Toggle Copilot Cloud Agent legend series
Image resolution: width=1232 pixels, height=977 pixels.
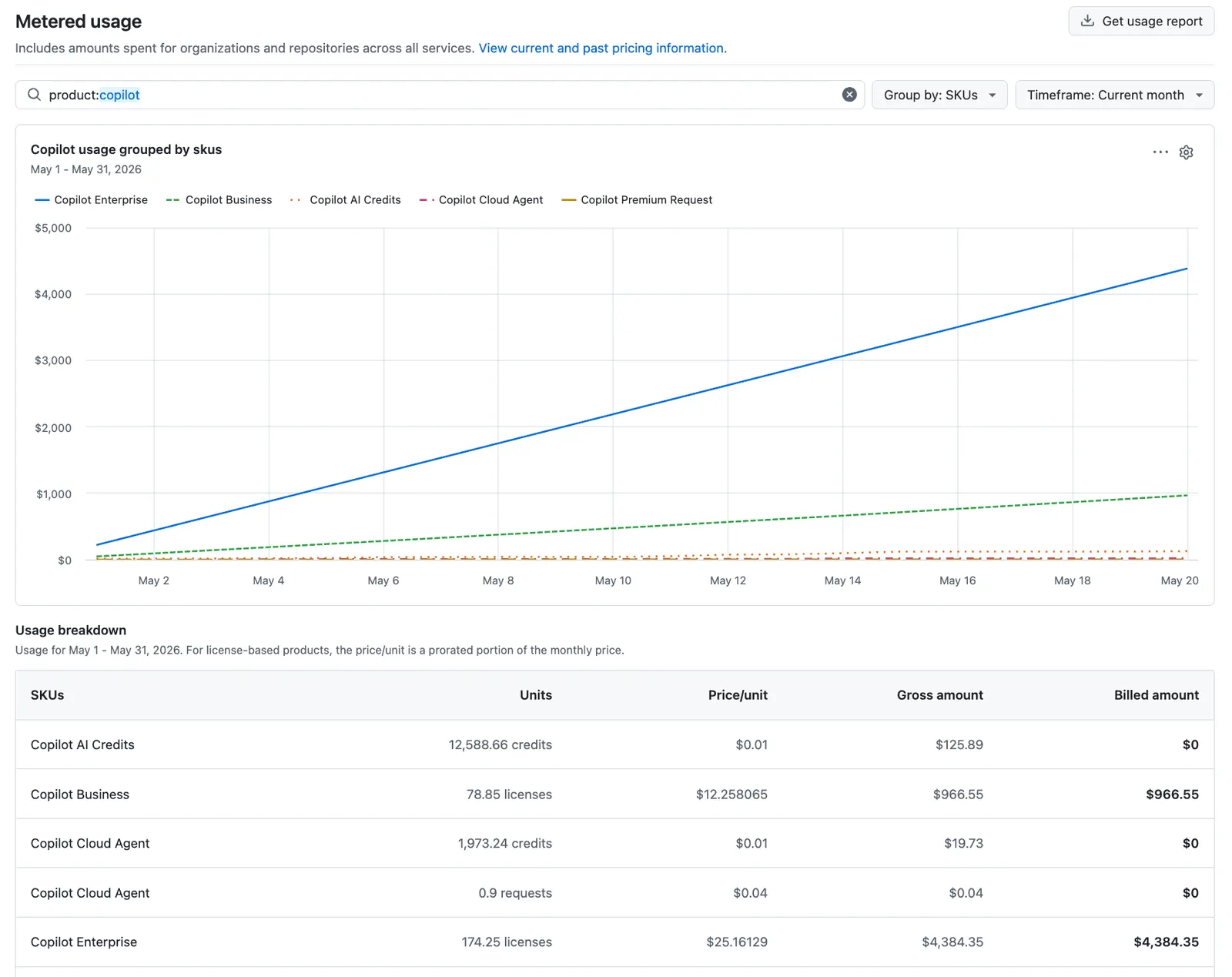(481, 199)
